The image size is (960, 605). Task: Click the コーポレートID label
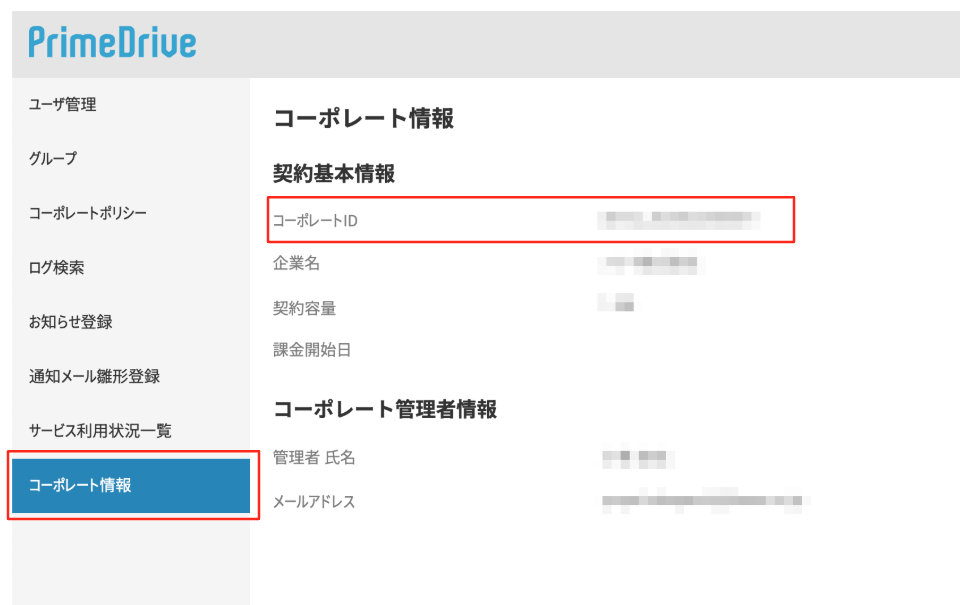315,220
